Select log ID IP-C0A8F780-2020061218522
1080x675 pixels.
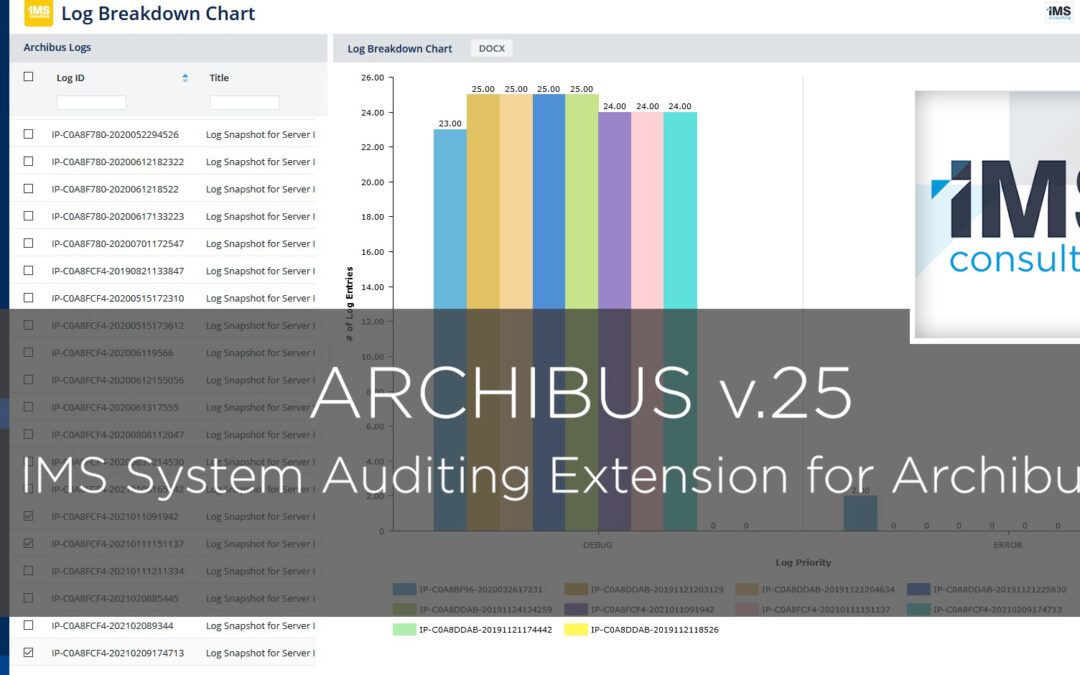click(x=115, y=189)
